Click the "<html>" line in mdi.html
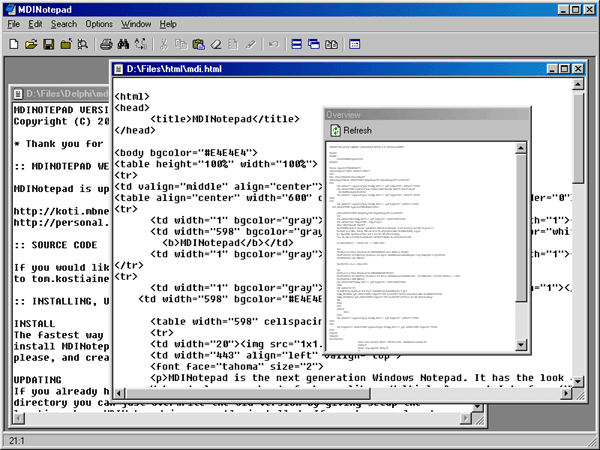Image resolution: width=600 pixels, height=450 pixels. [132, 96]
